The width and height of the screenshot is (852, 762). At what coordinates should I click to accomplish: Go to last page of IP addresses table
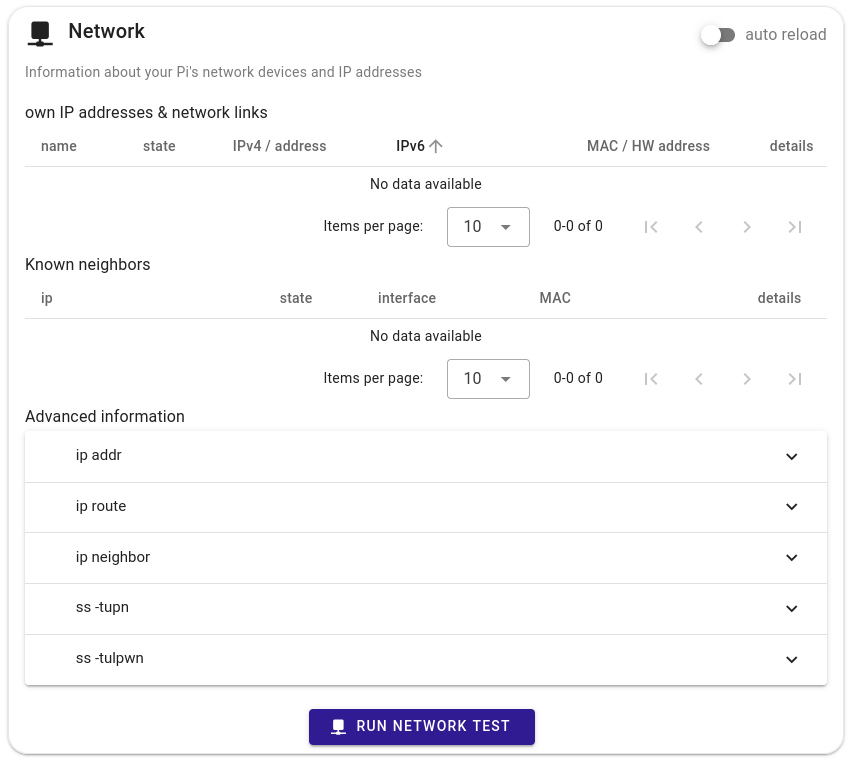795,227
